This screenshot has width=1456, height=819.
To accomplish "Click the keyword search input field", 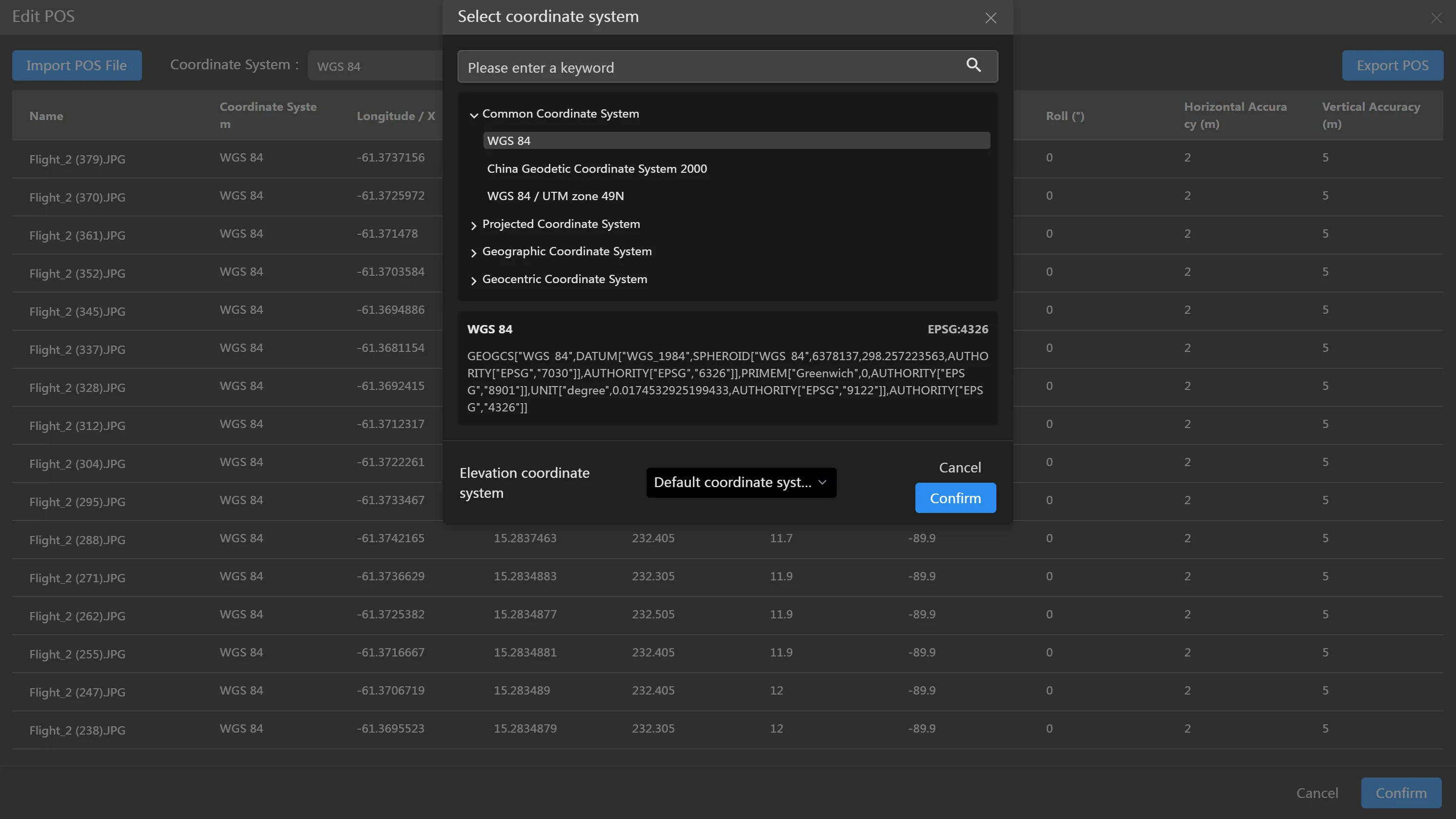I will tap(707, 67).
